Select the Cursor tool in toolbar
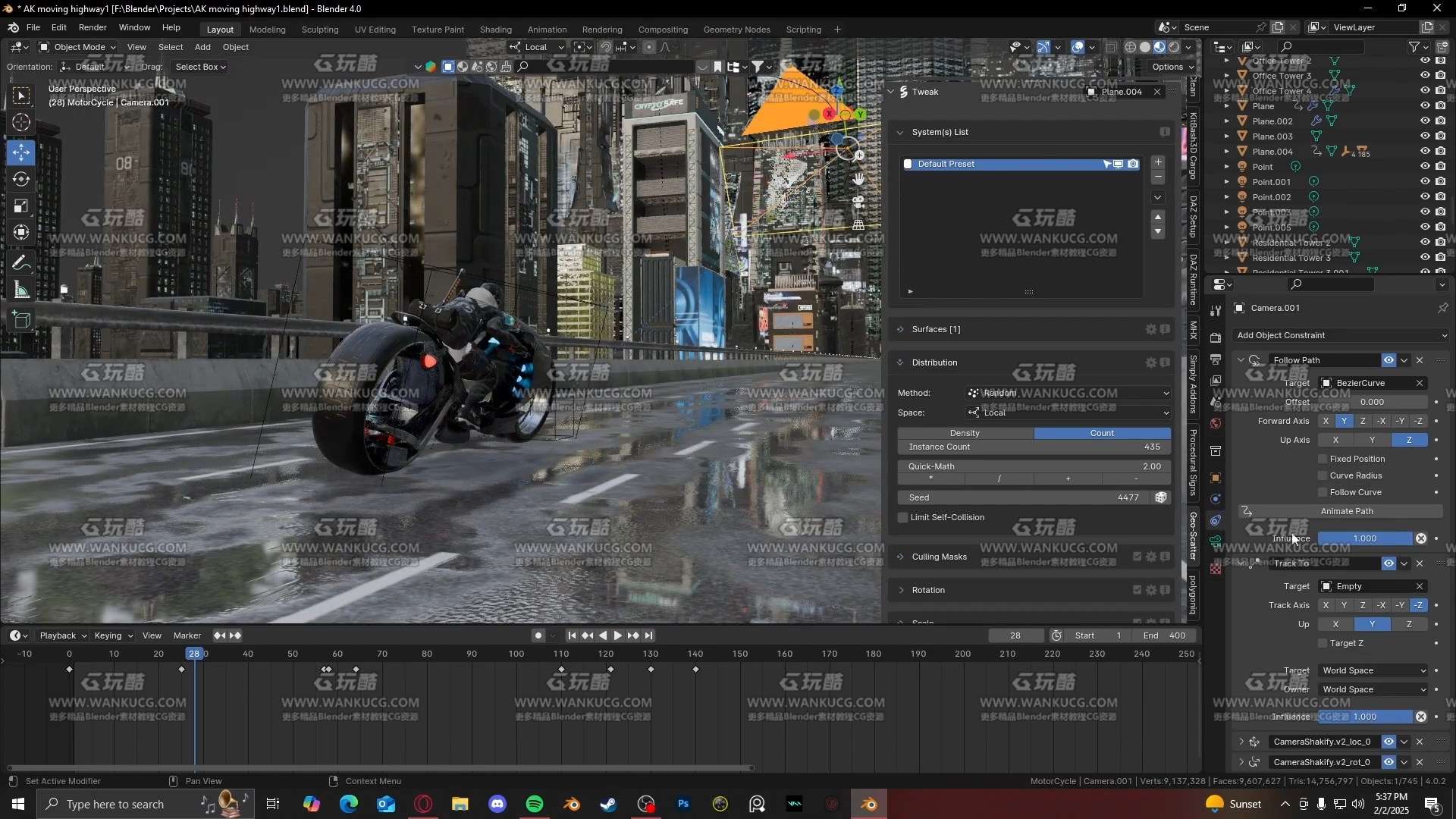Image resolution: width=1456 pixels, height=819 pixels. pyautogui.click(x=21, y=123)
